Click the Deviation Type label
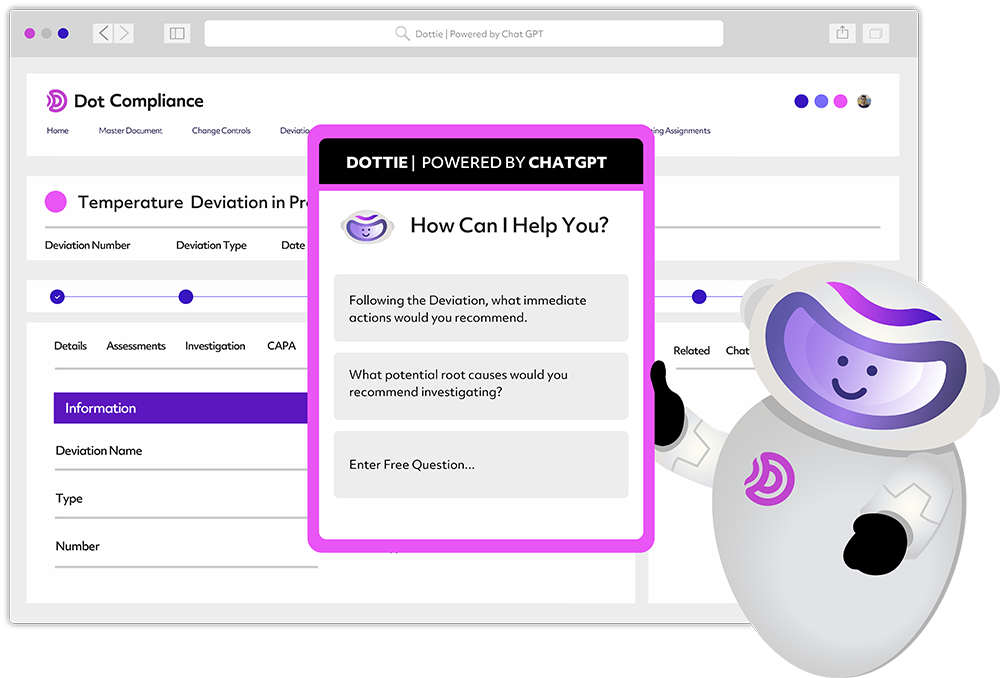The image size is (1000, 678). [211, 246]
